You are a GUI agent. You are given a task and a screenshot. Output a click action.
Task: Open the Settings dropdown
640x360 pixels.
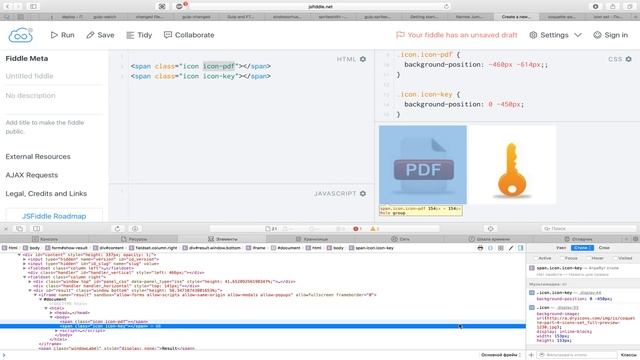coord(555,35)
